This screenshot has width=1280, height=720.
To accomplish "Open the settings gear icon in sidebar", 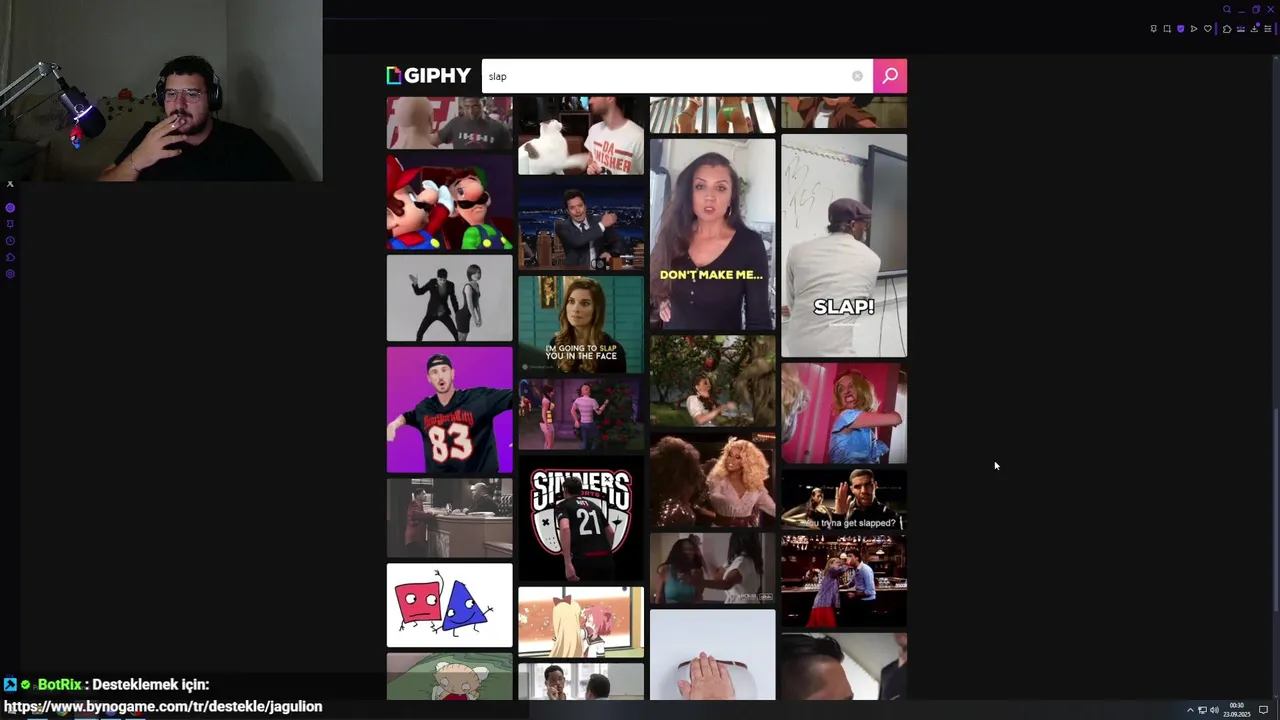I will 10,274.
